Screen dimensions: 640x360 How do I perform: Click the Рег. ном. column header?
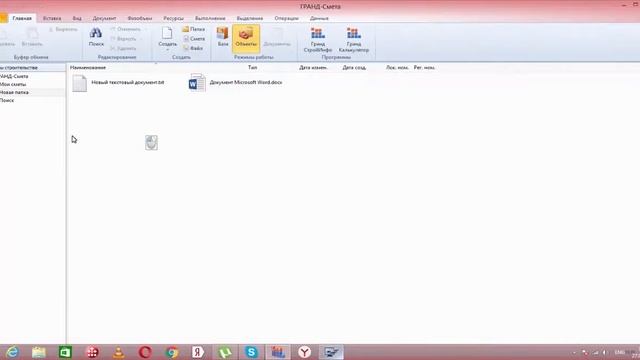pos(424,67)
